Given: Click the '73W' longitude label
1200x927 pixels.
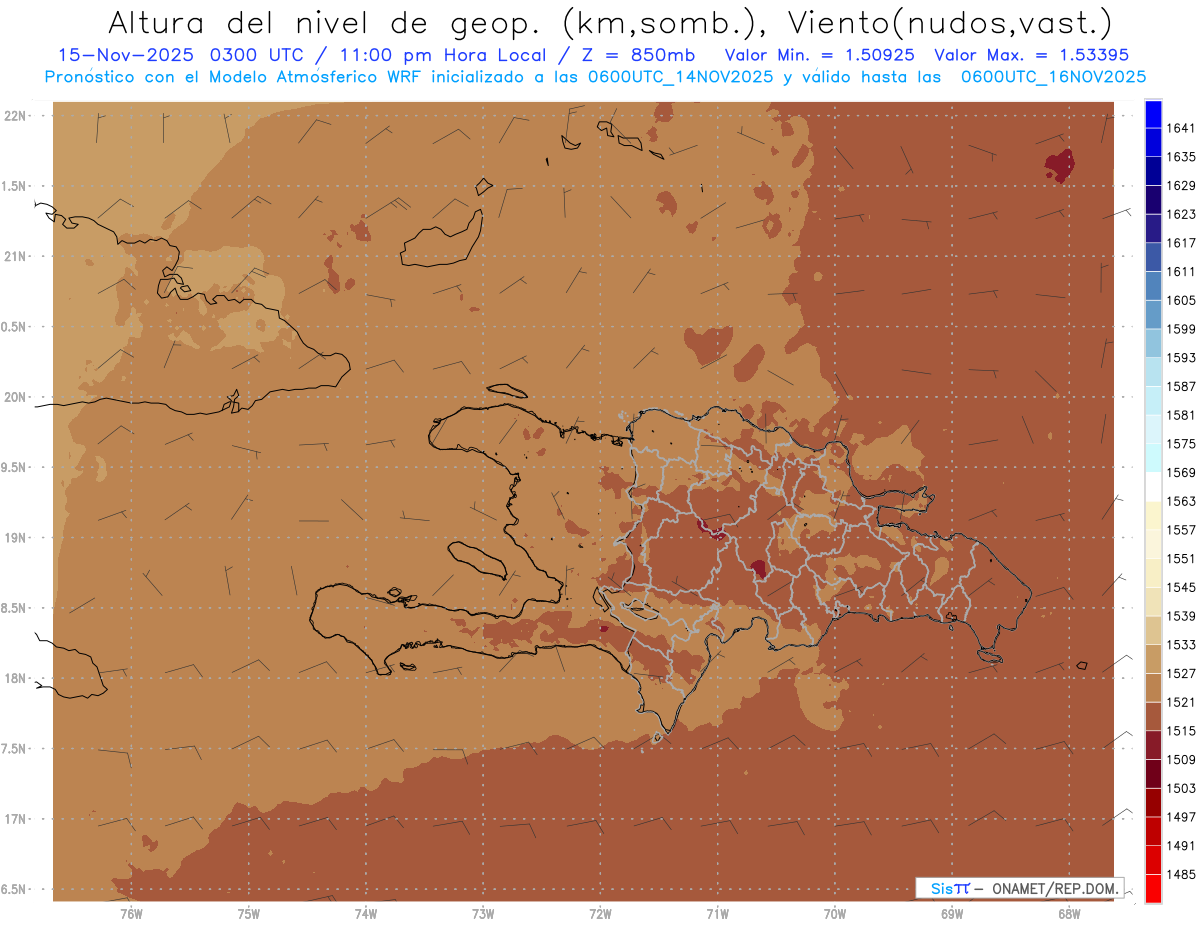Looking at the screenshot, I should [483, 913].
